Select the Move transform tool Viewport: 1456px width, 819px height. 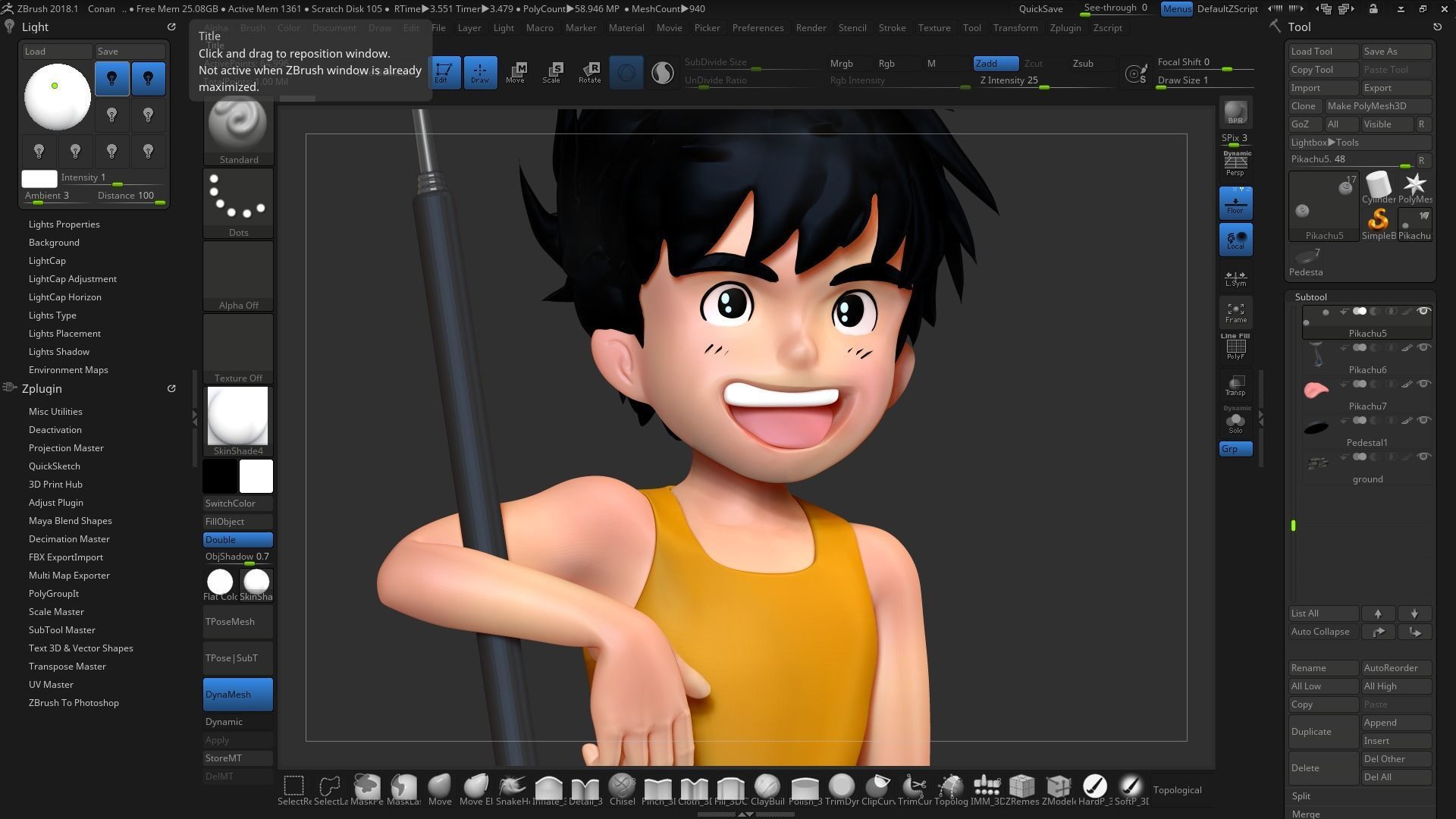[x=516, y=72]
